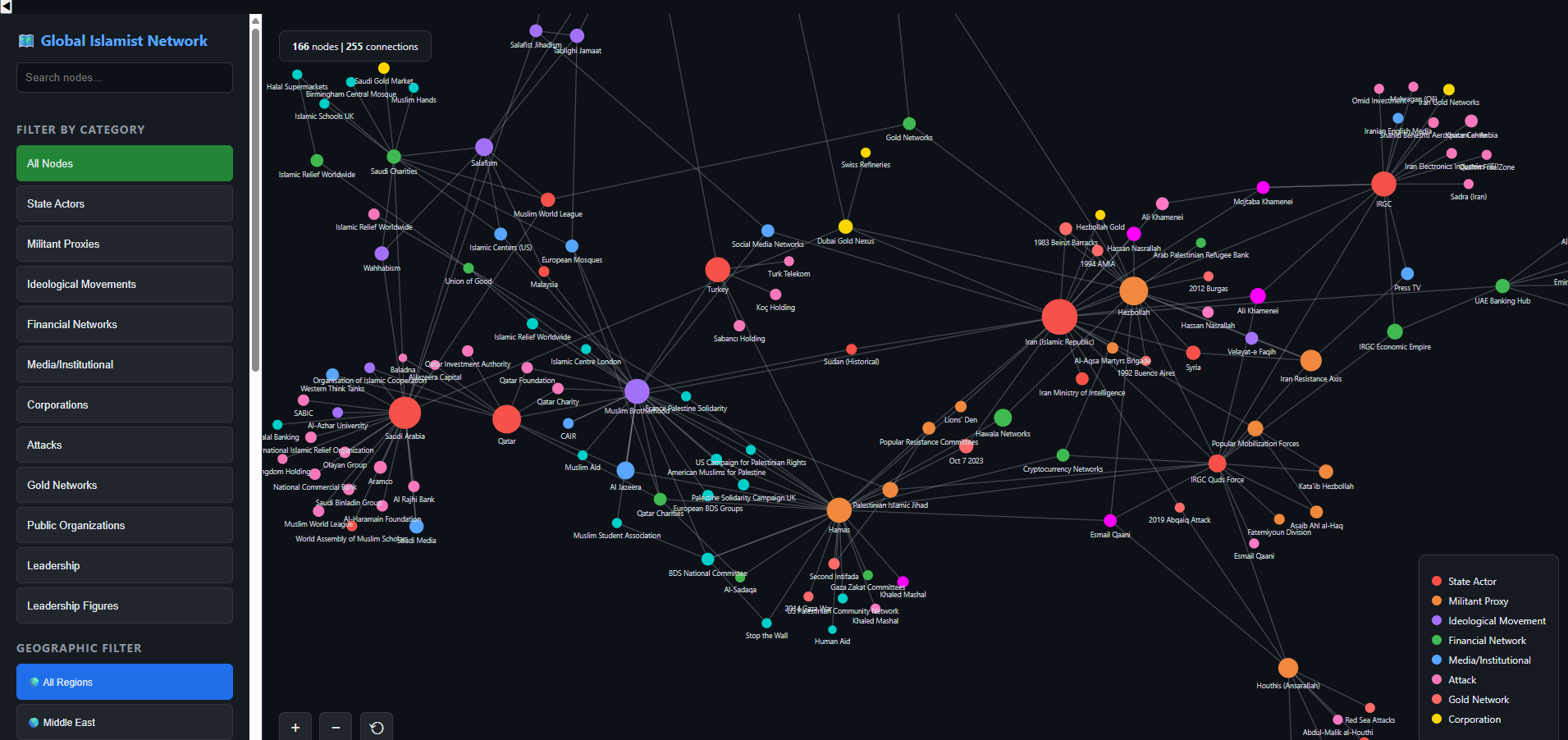Filter by Militant Proxies
This screenshot has width=1568, height=740.
pos(125,244)
